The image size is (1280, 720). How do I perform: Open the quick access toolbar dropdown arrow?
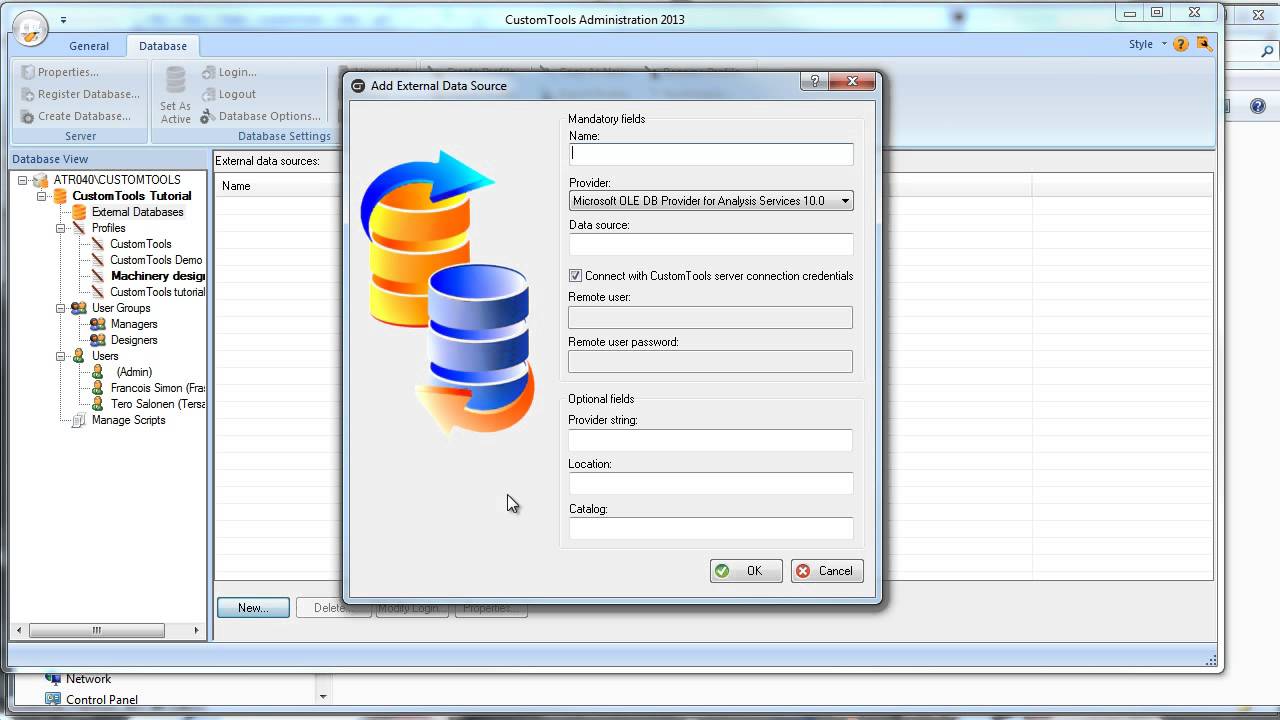(x=63, y=20)
